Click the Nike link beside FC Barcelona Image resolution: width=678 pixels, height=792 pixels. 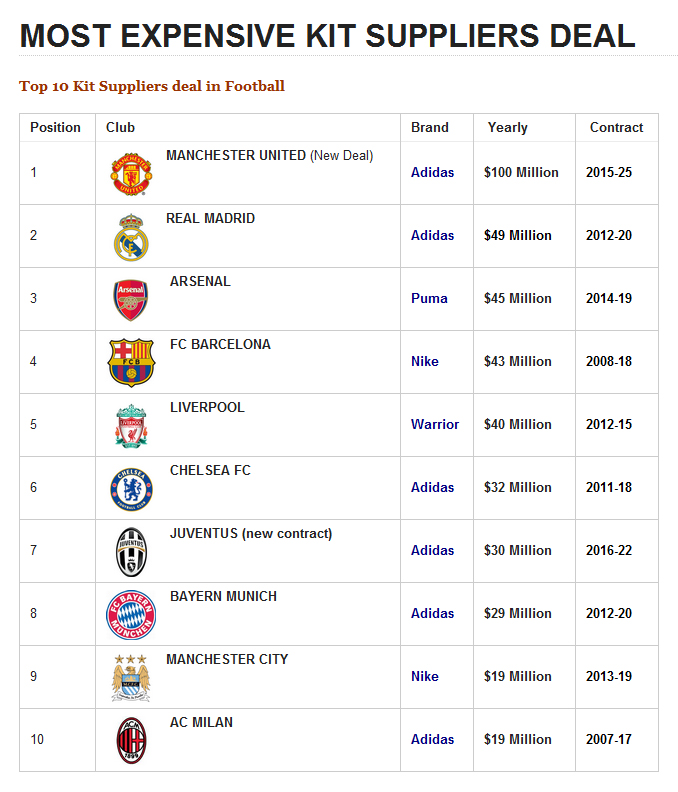pyautogui.click(x=425, y=362)
